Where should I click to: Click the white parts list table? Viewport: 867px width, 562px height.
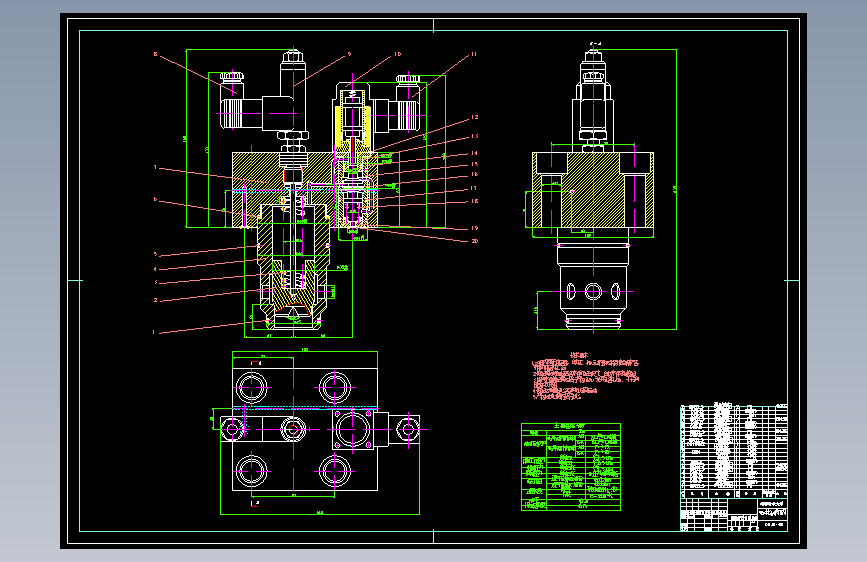[734, 451]
